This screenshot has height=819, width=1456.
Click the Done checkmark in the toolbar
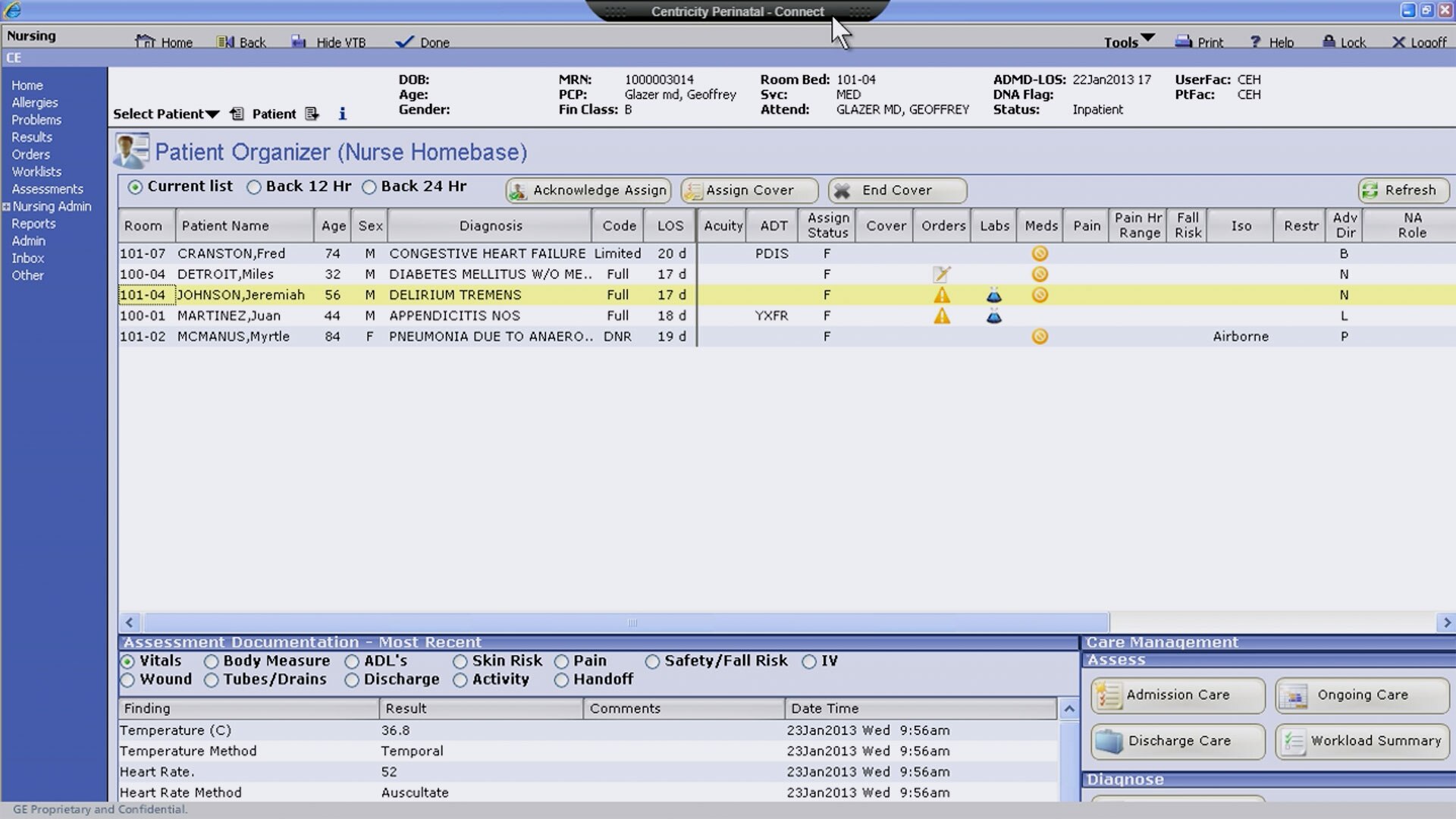click(x=405, y=42)
